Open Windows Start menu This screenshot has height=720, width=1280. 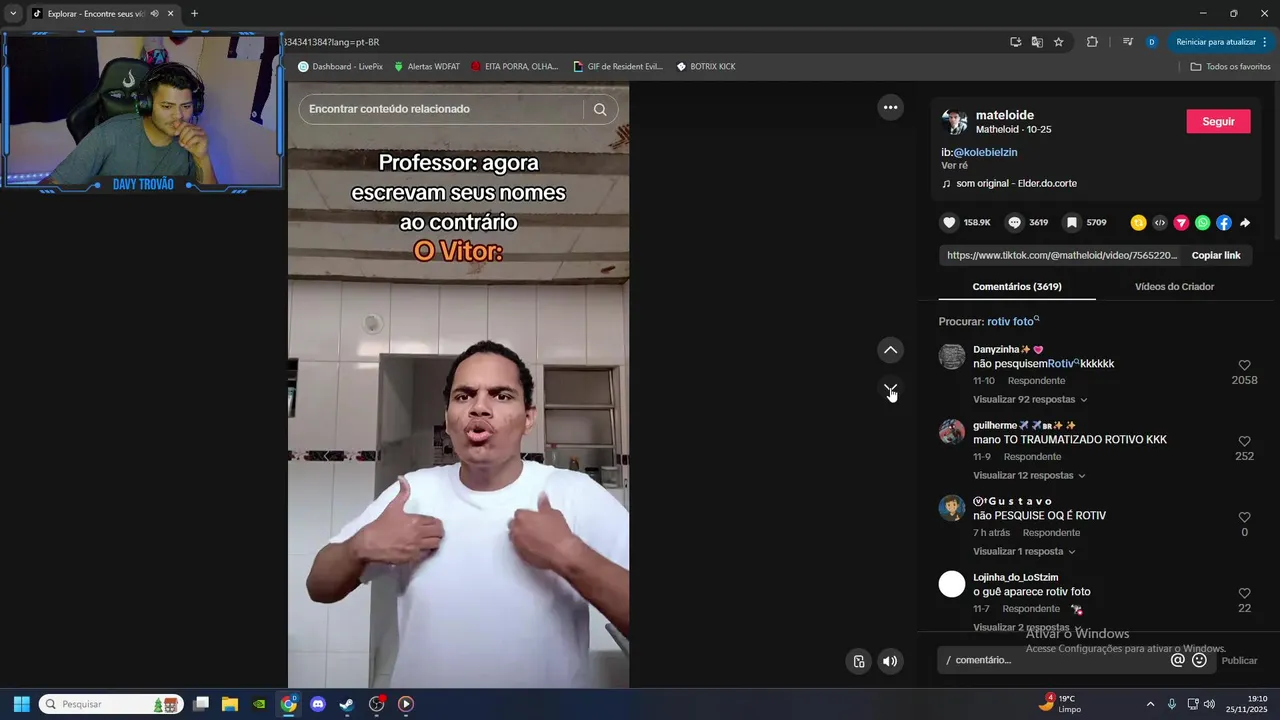[x=21, y=704]
